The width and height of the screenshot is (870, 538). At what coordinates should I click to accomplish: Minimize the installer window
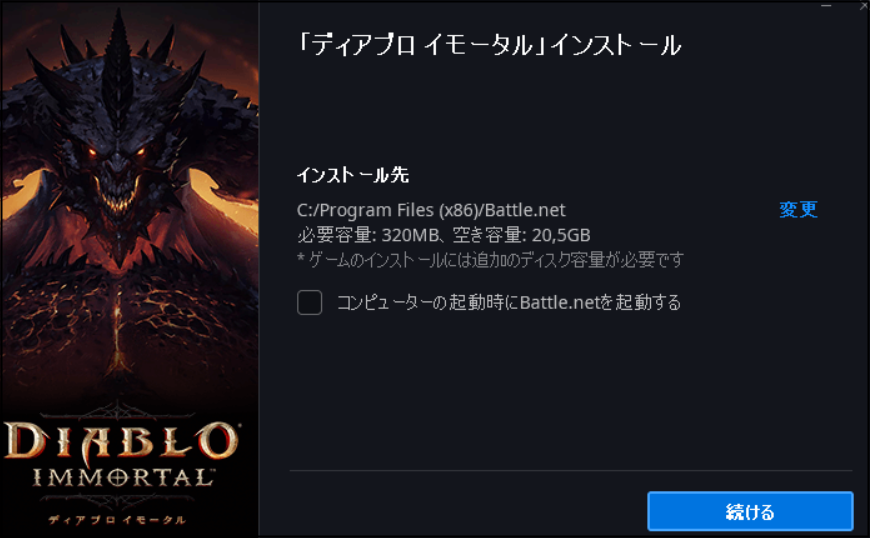826,6
